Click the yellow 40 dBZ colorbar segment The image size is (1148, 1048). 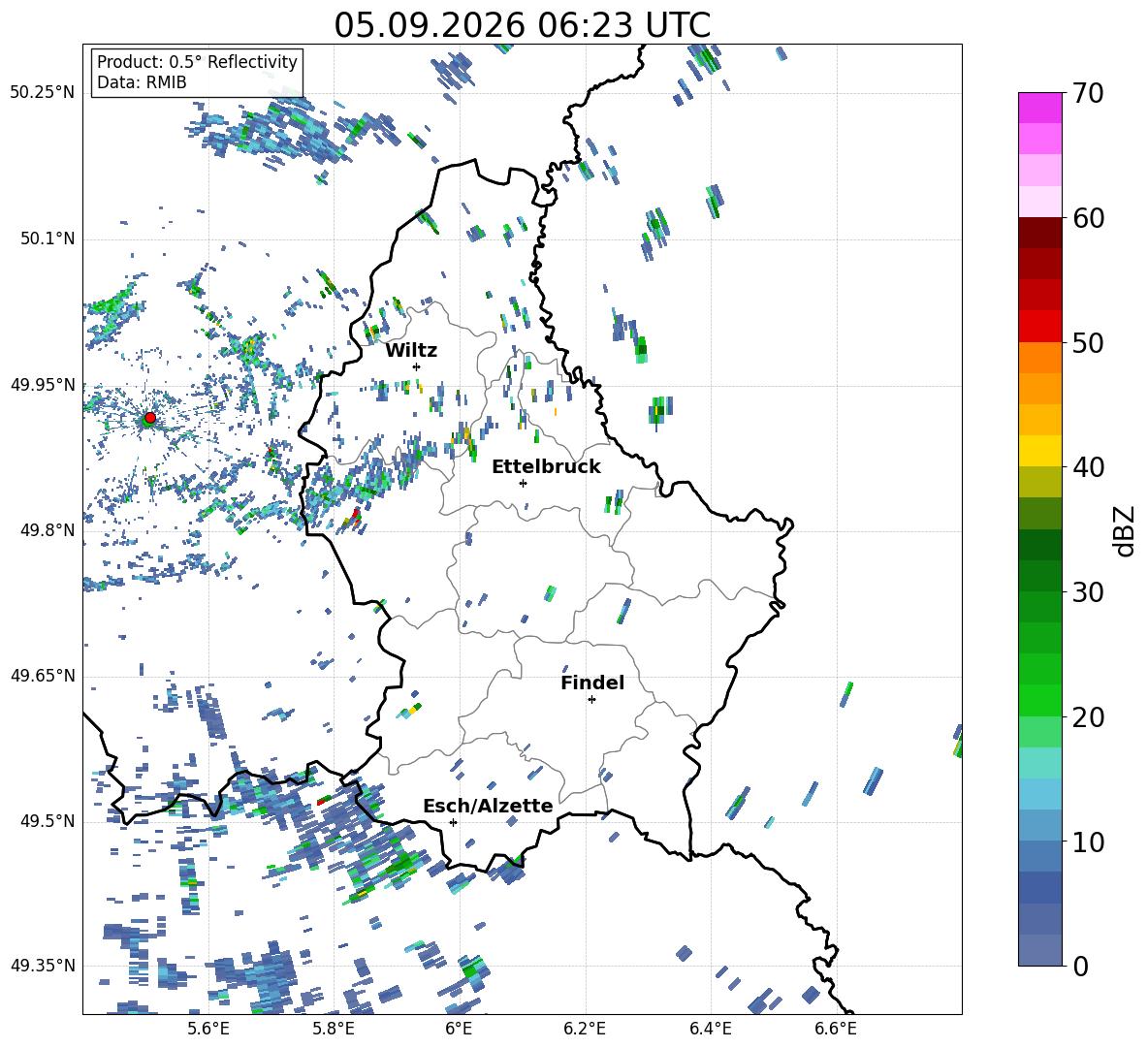(x=1039, y=451)
